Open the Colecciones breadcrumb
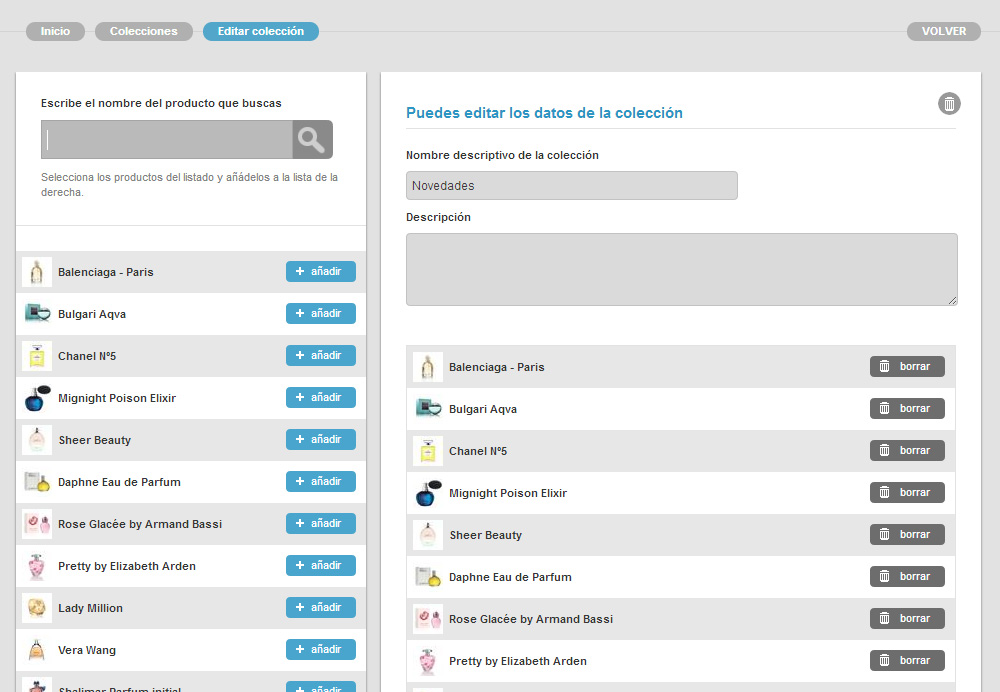1000x692 pixels. pyautogui.click(x=143, y=31)
